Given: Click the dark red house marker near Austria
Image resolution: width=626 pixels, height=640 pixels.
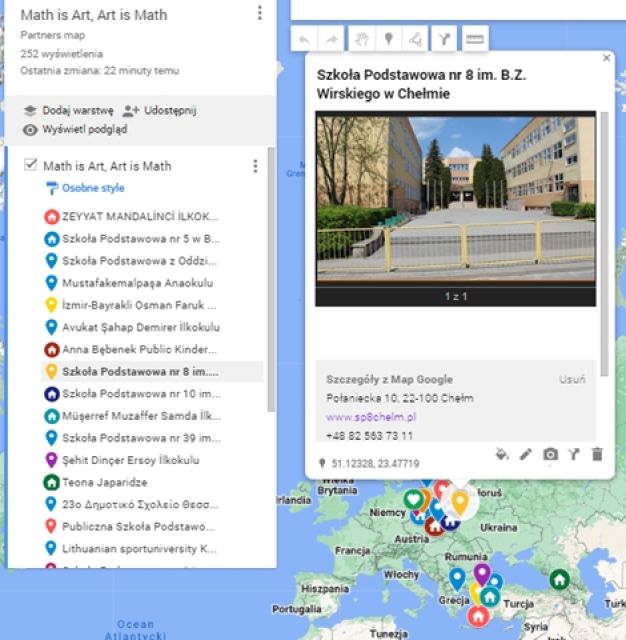Looking at the screenshot, I should click(435, 527).
